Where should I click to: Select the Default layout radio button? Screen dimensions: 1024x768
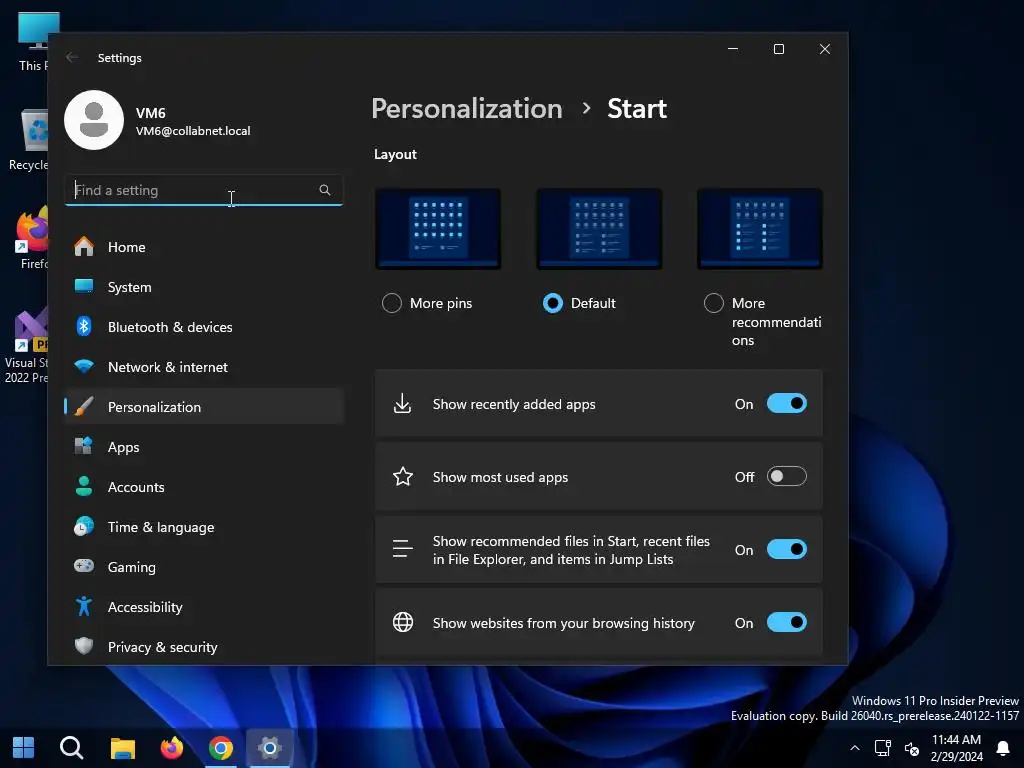[552, 303]
